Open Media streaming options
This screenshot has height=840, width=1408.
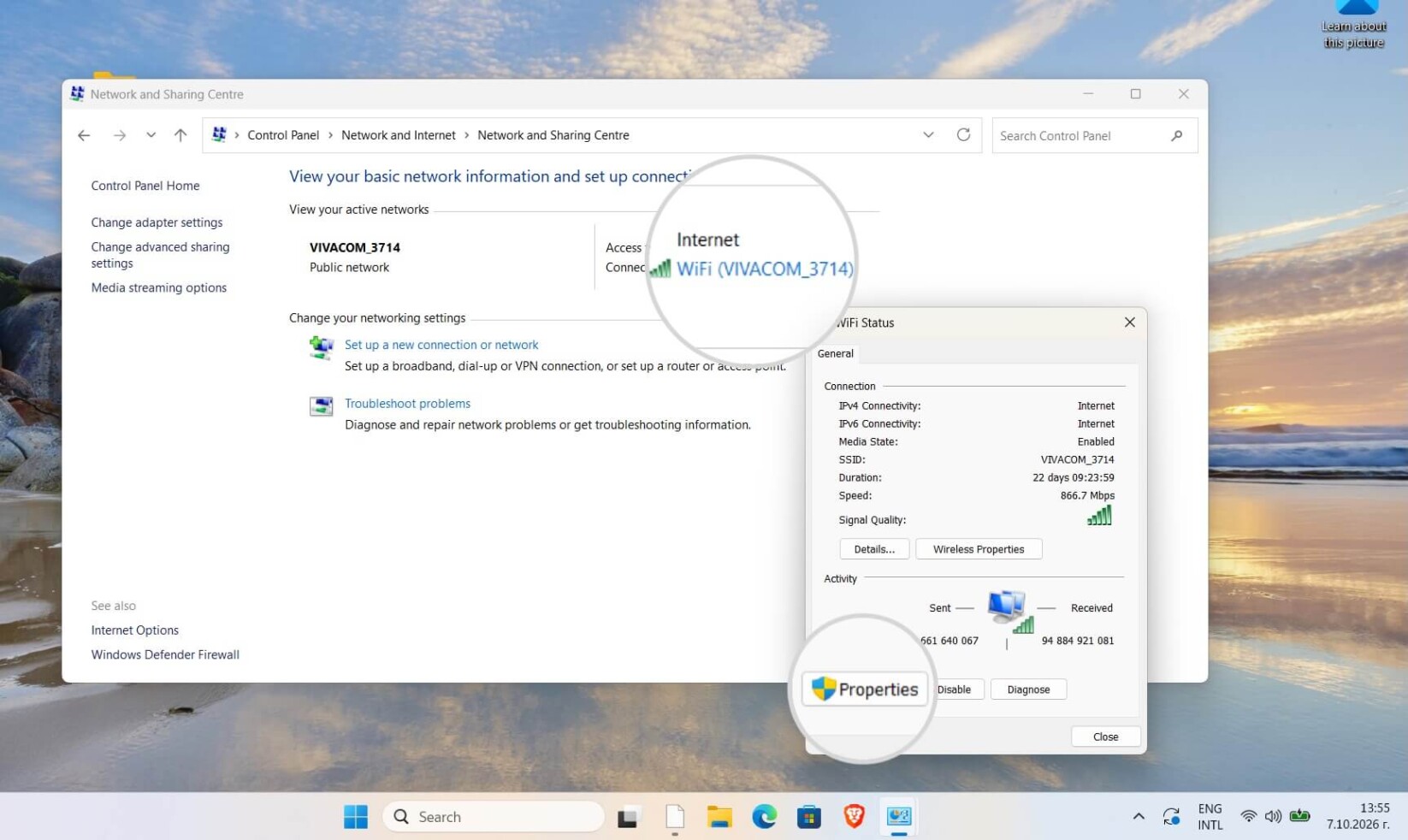(159, 287)
